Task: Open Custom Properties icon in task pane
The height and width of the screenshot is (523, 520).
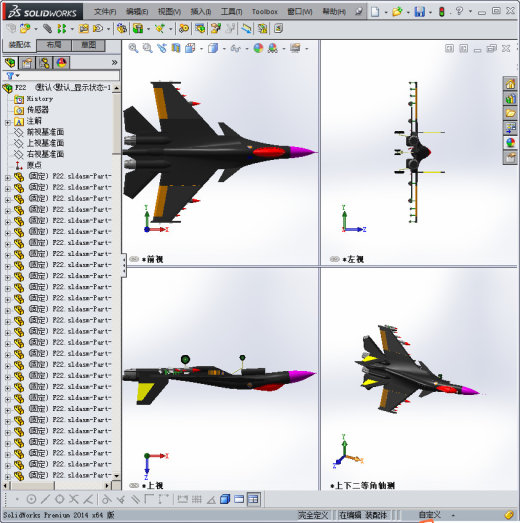Action: [x=510, y=157]
